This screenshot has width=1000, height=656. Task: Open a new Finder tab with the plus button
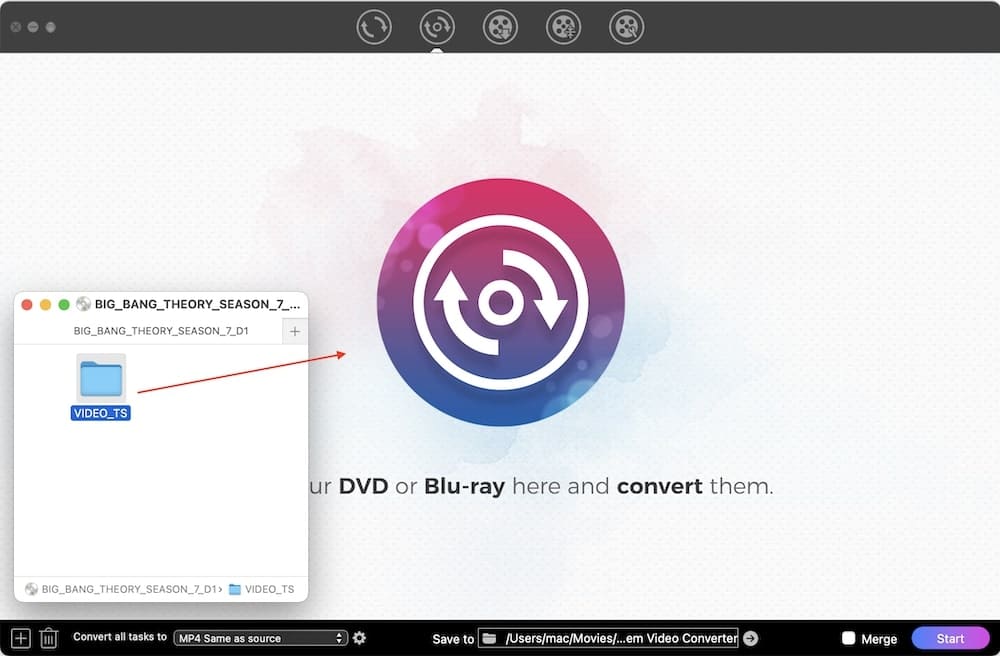295,330
